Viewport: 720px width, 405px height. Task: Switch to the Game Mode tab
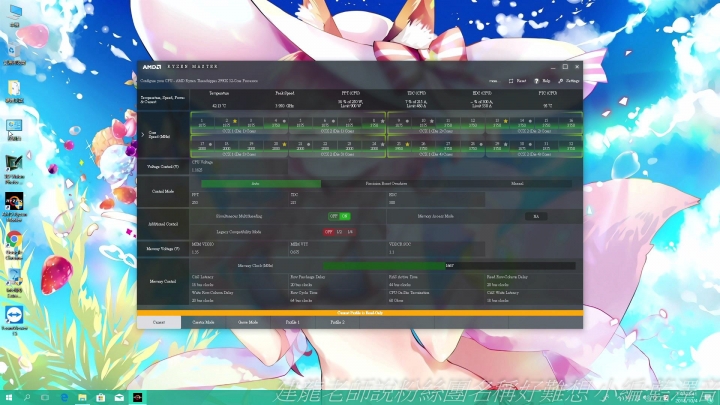pyautogui.click(x=248, y=322)
